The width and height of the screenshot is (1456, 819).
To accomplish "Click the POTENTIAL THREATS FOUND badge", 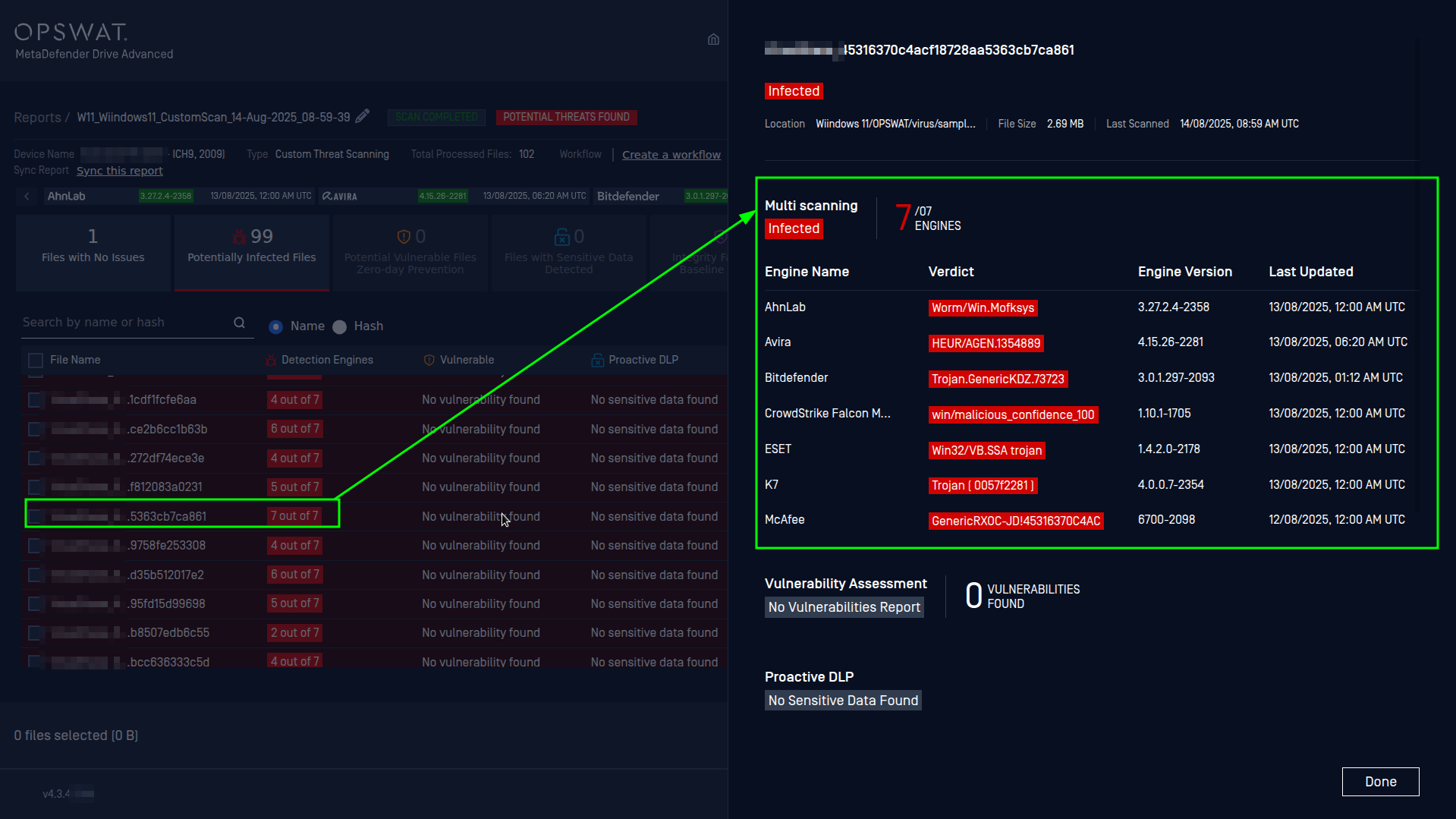I will coord(566,117).
